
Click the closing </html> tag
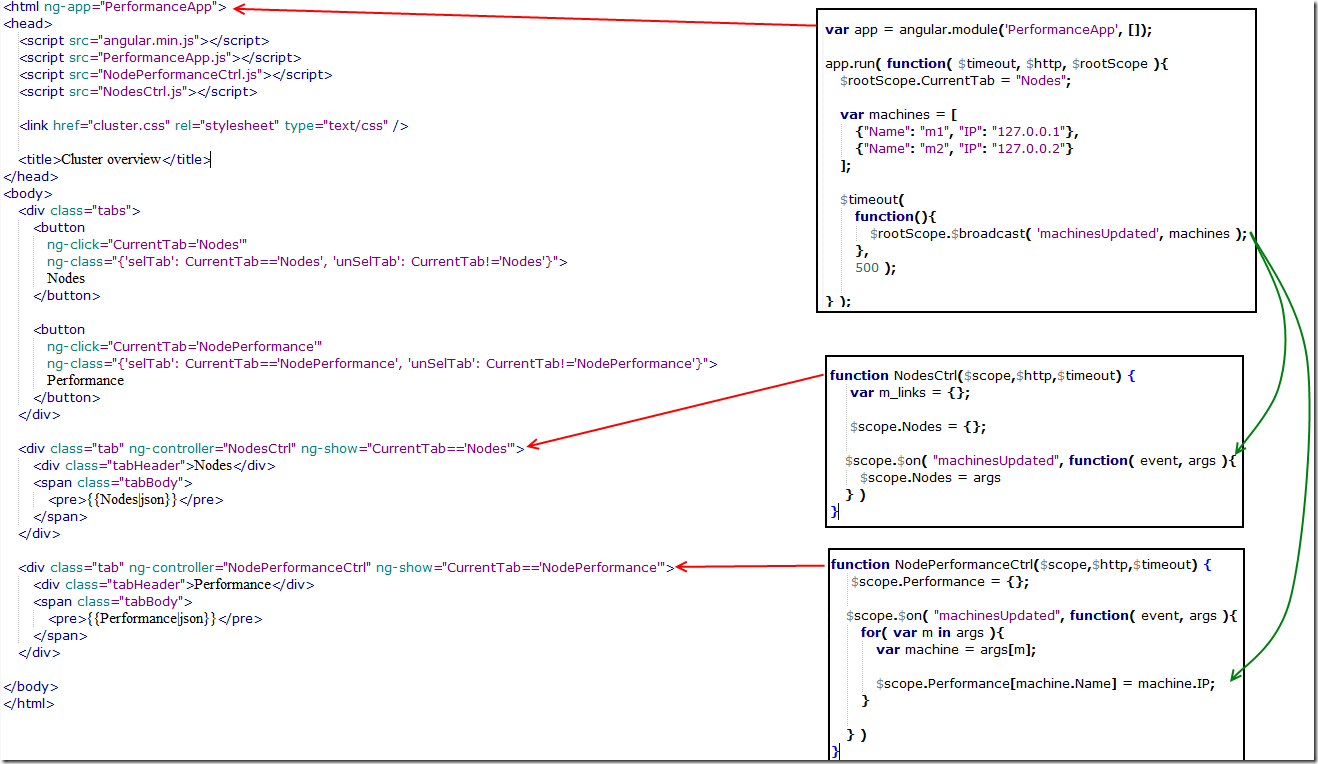point(29,703)
